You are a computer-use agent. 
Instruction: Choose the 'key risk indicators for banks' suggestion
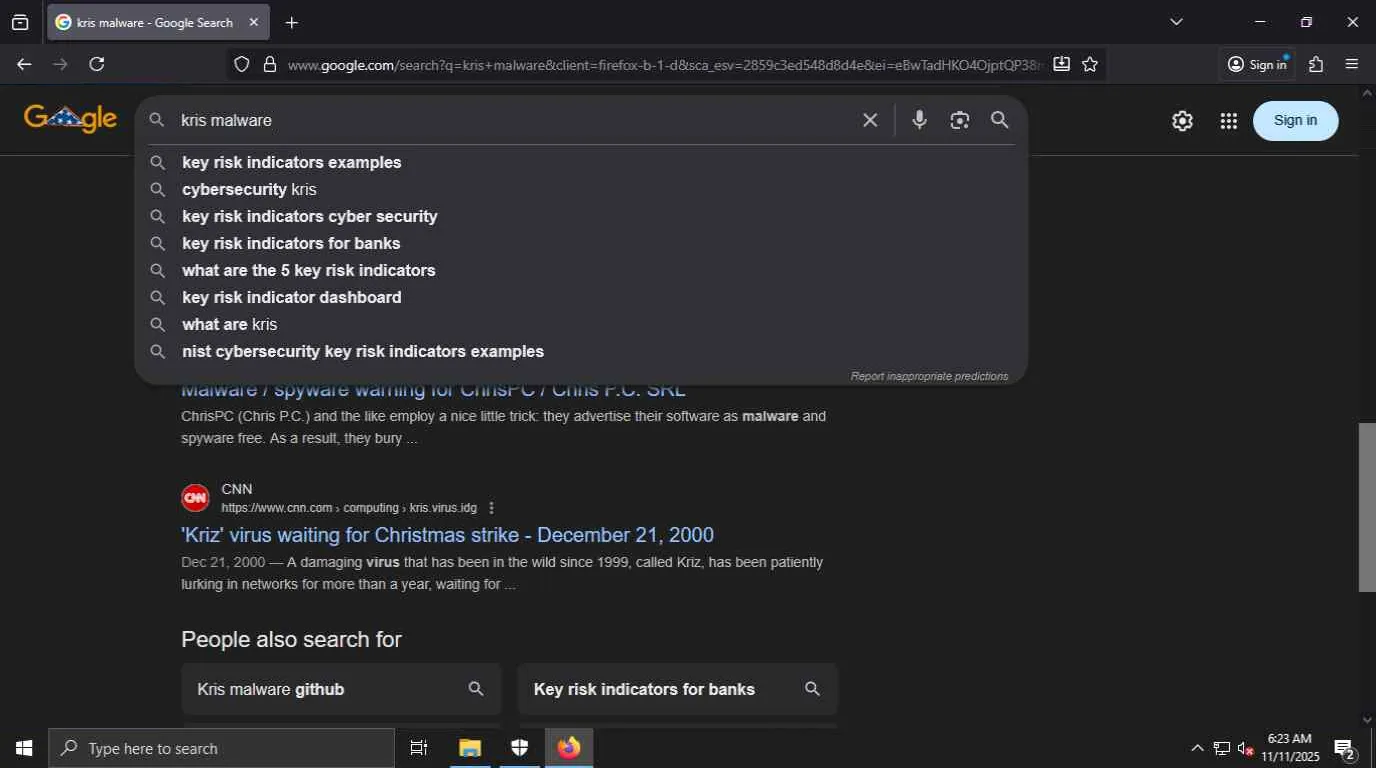point(580,243)
